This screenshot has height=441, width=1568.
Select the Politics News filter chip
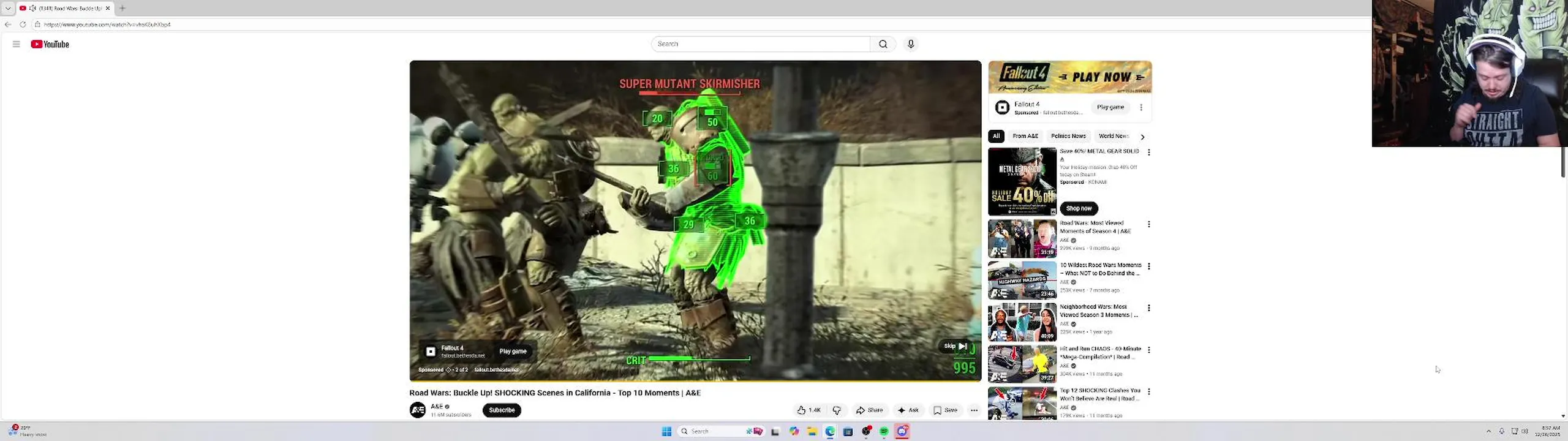pyautogui.click(x=1068, y=136)
